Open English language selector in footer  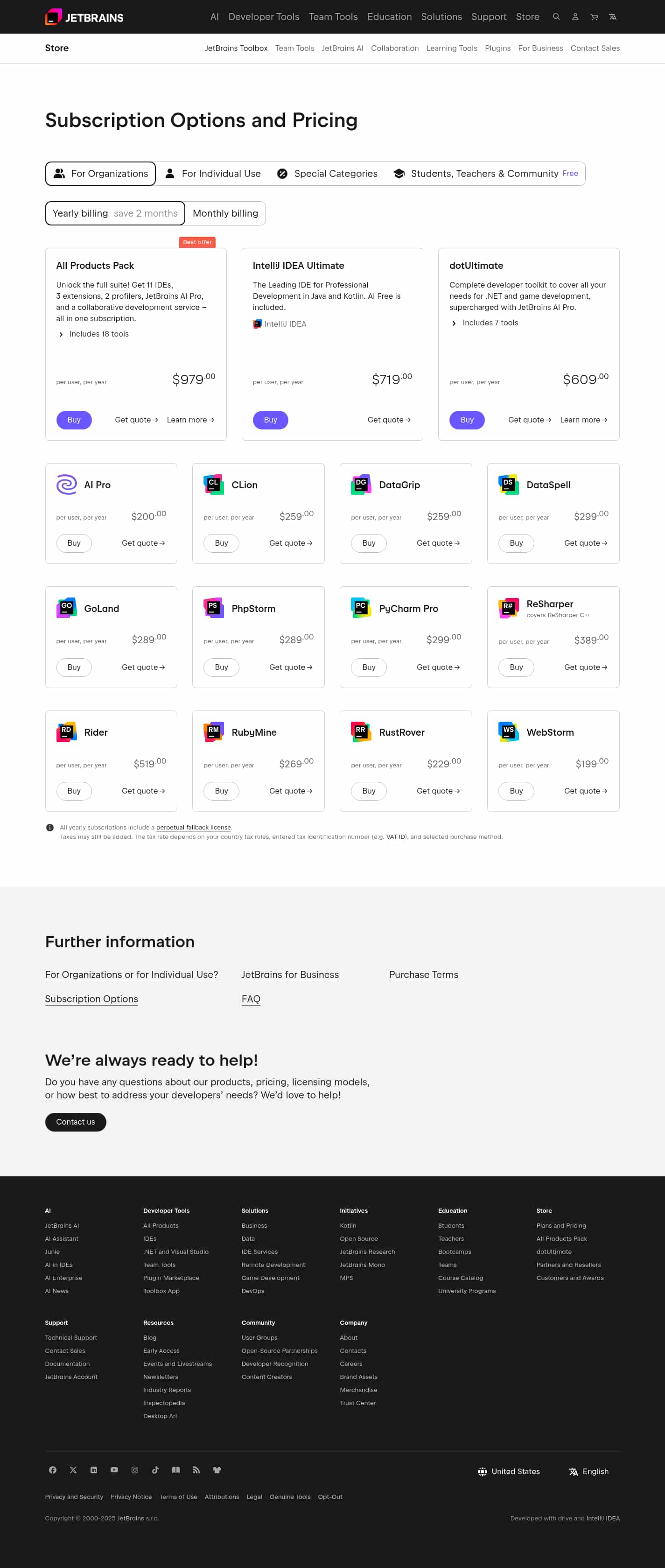coord(588,1472)
